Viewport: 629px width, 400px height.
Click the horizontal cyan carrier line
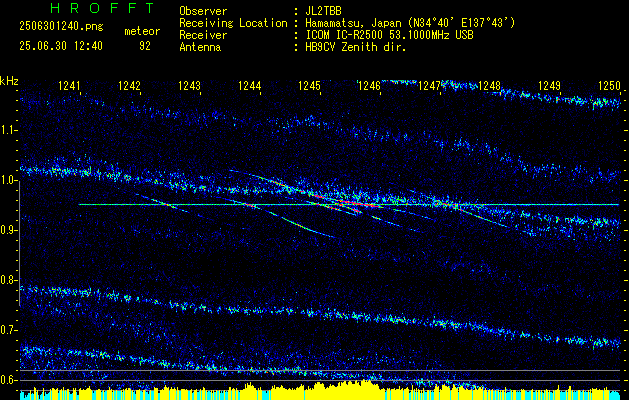point(349,205)
